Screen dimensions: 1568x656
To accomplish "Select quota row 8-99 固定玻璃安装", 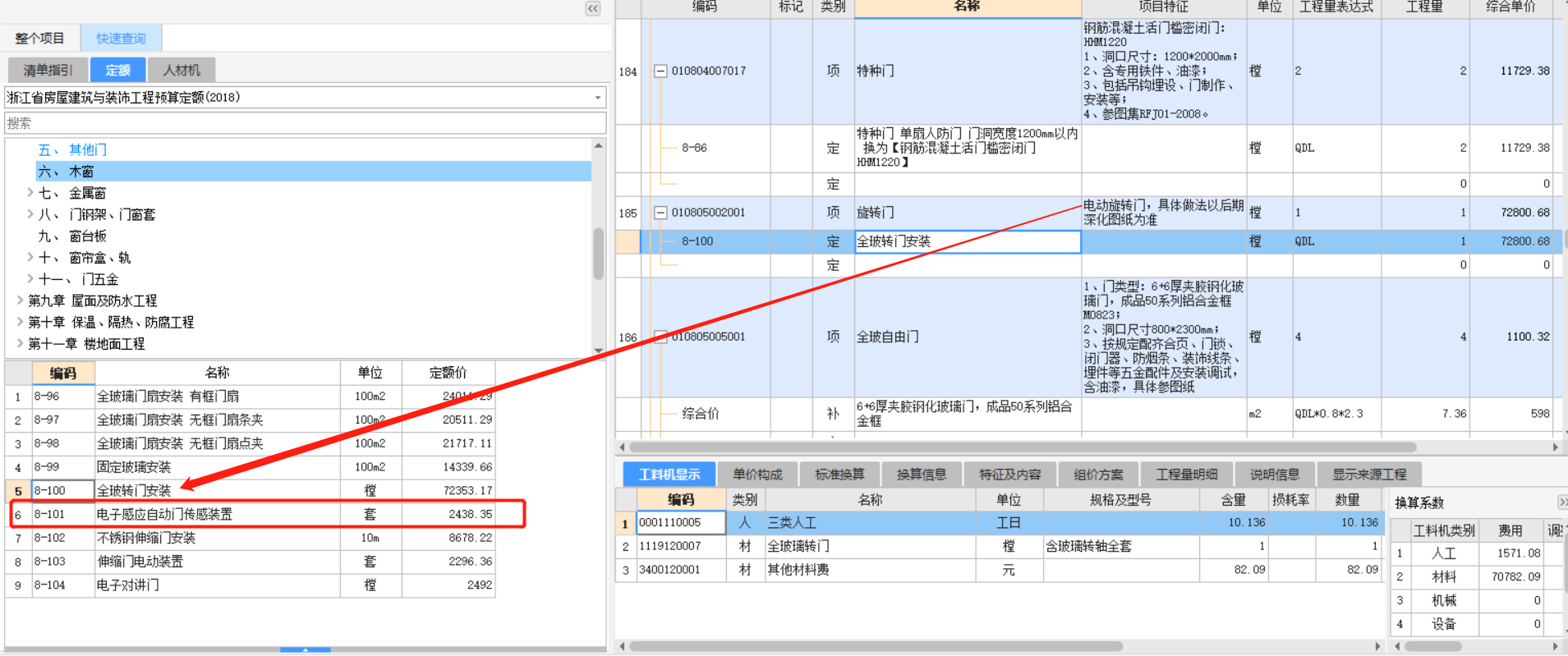I will pyautogui.click(x=251, y=467).
